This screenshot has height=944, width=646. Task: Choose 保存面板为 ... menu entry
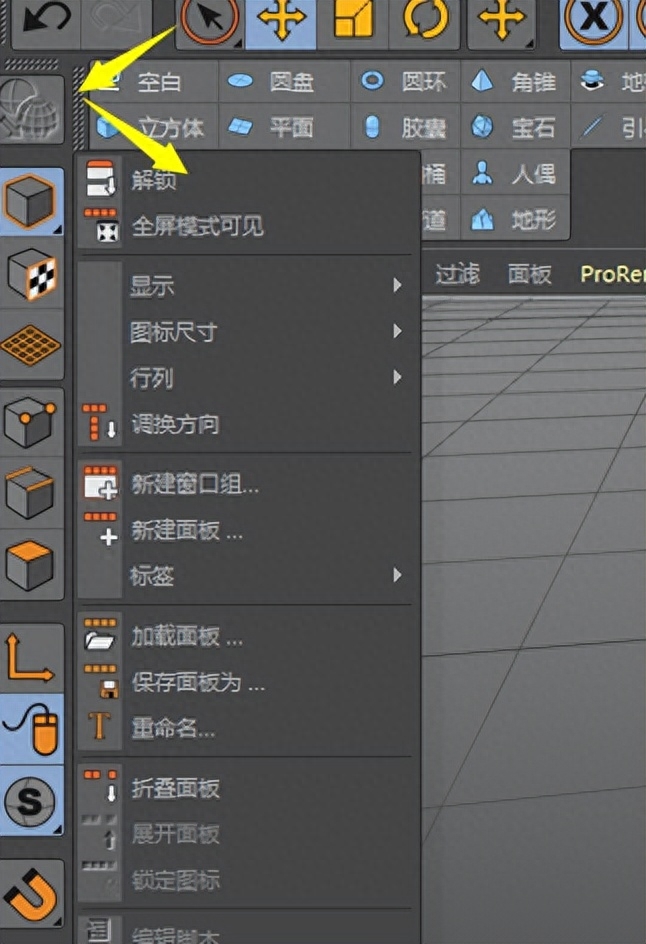pyautogui.click(x=247, y=682)
